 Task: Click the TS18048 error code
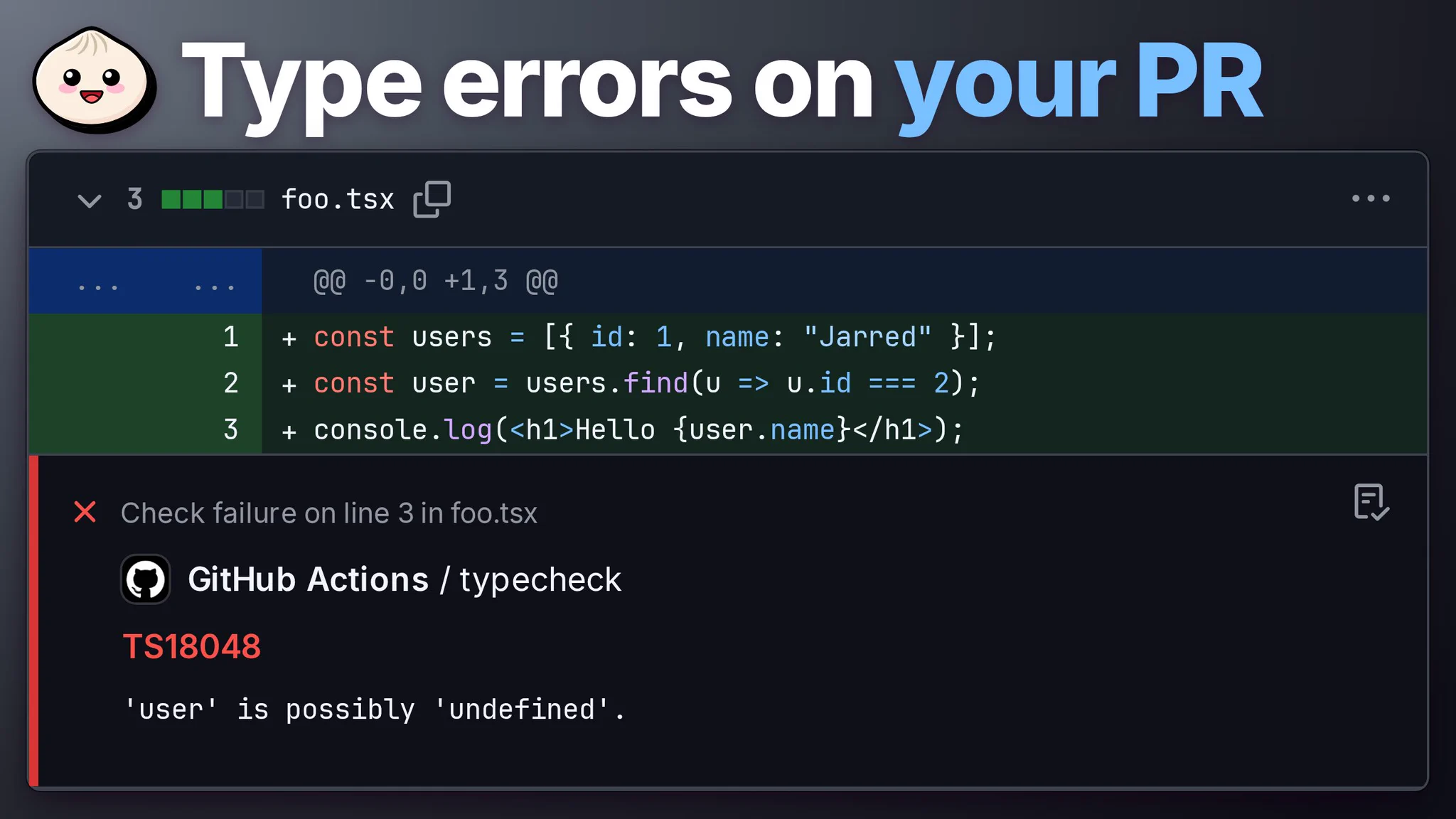click(x=192, y=647)
